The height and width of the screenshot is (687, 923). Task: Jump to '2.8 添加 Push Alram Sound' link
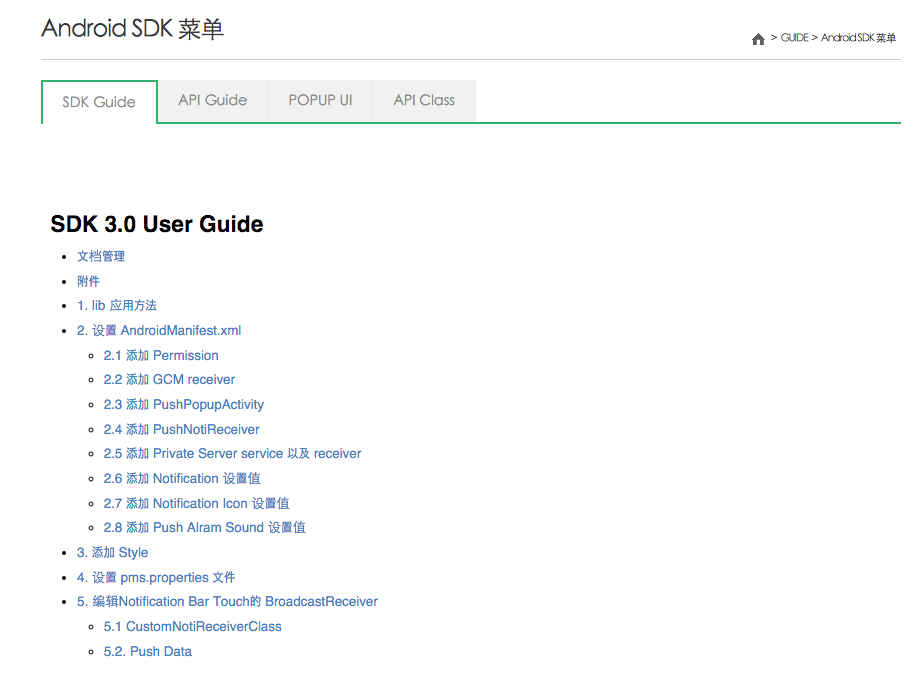pos(204,527)
